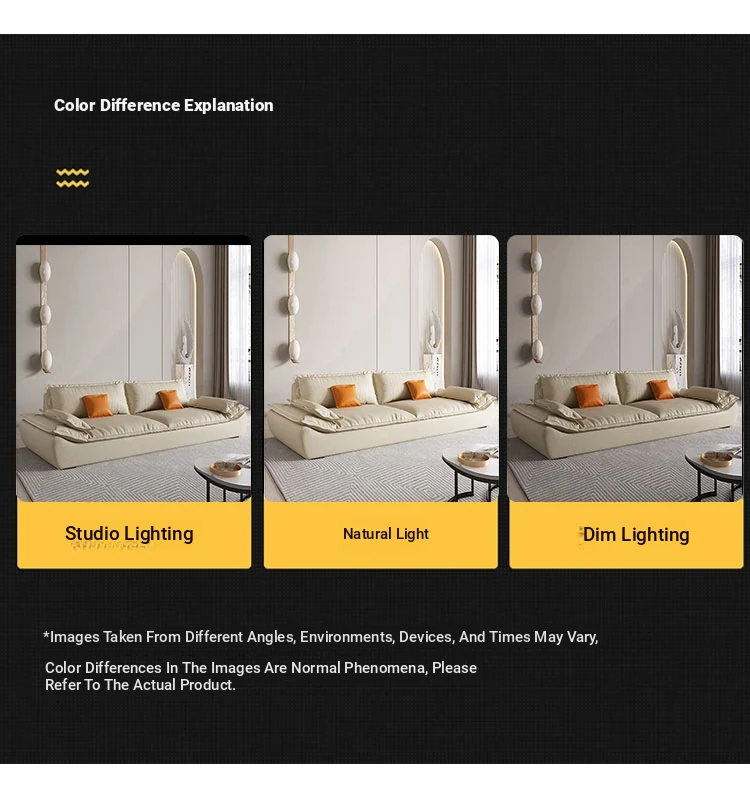
Task: Click the yellow wavy lines icon
Action: [x=73, y=178]
